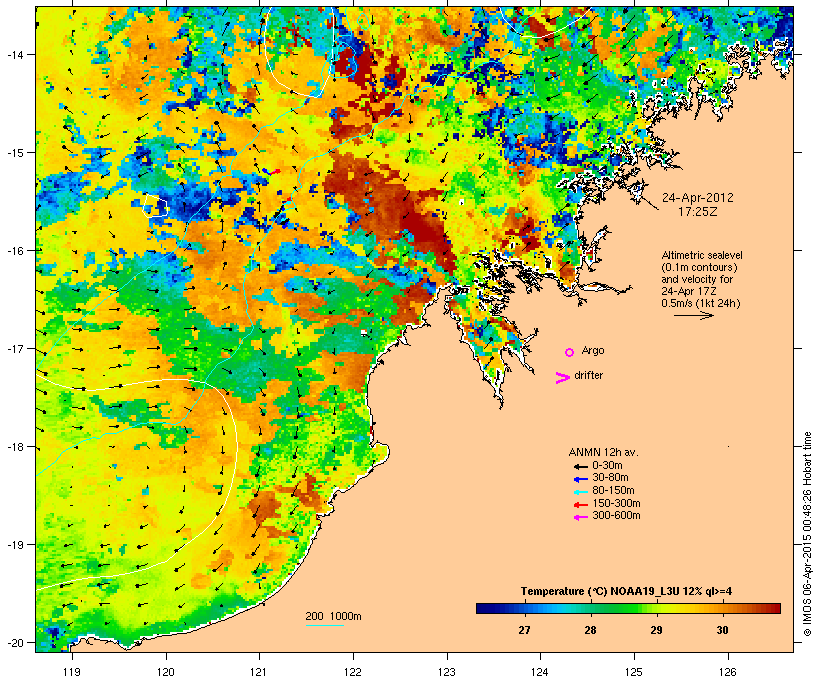
Task: Click the red 150-300m arrow in legend
Action: (581, 505)
